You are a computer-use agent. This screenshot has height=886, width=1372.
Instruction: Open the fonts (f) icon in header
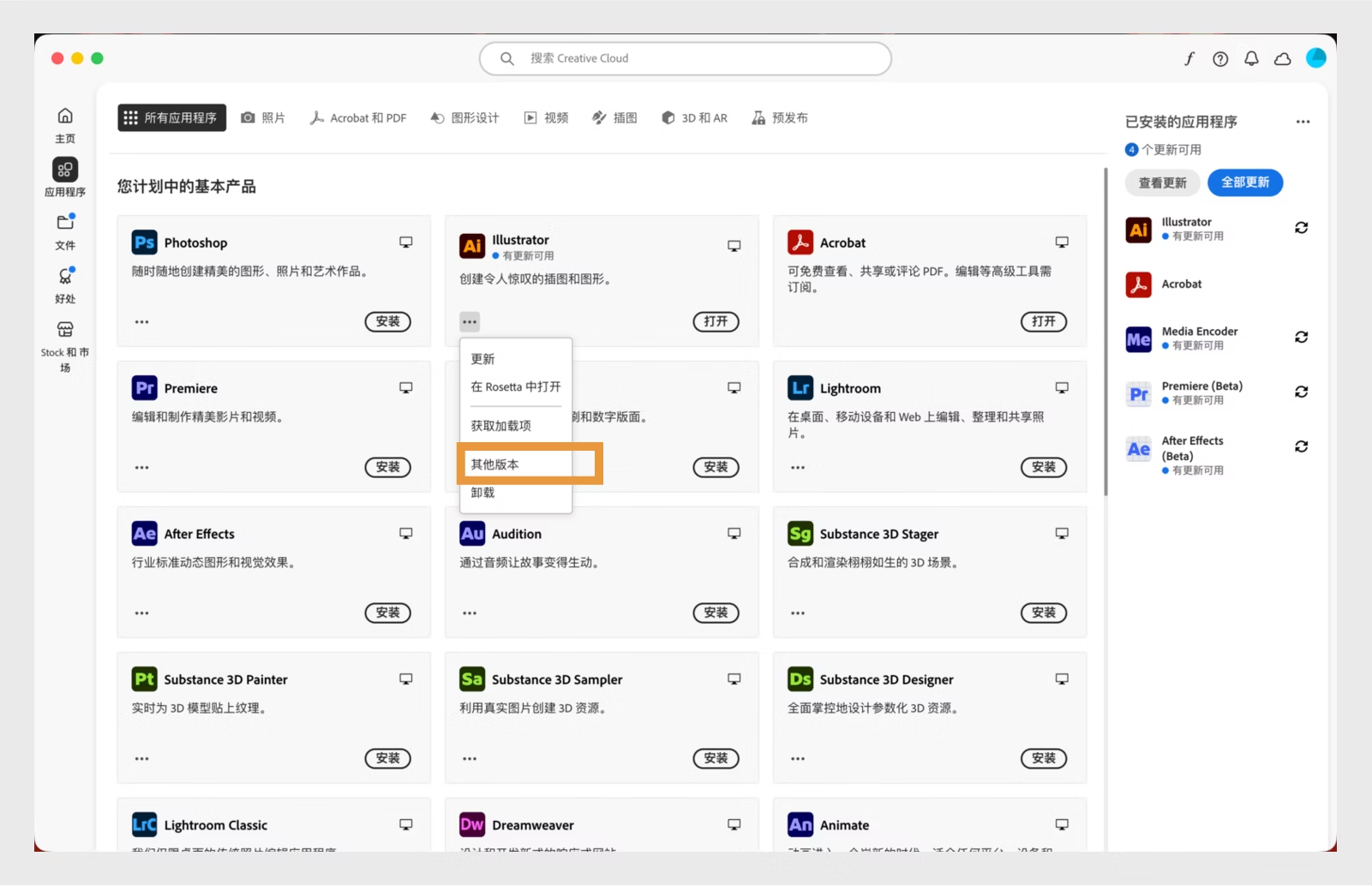coord(1189,58)
